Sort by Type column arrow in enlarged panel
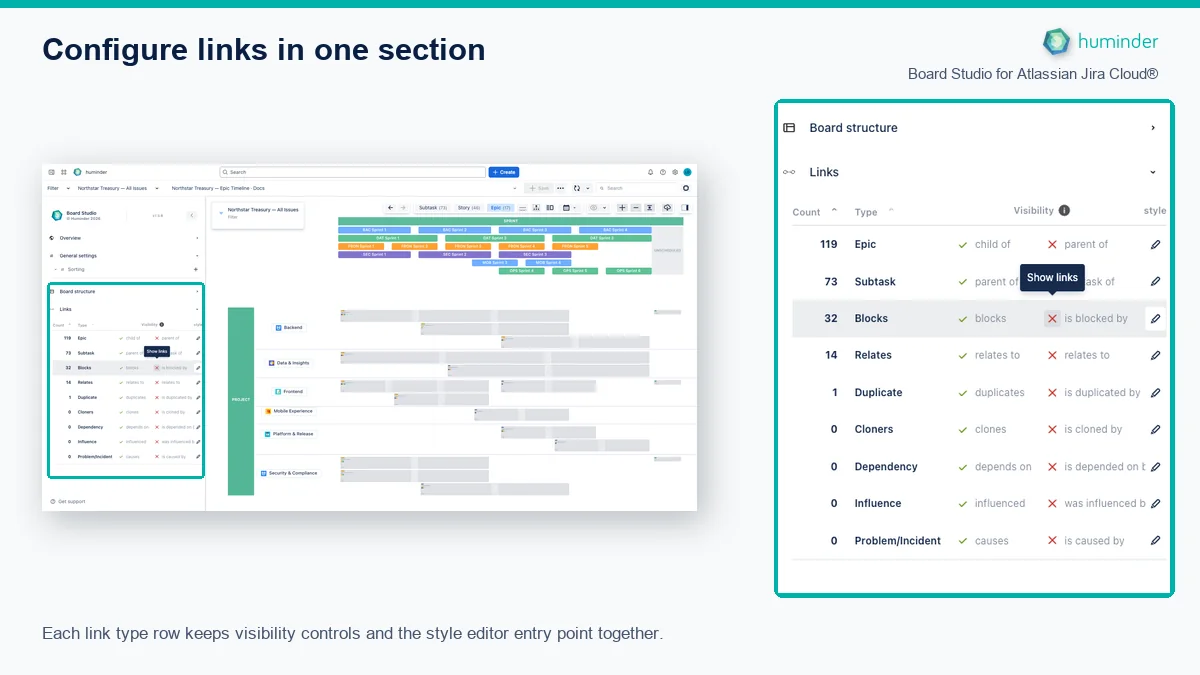 (x=891, y=211)
